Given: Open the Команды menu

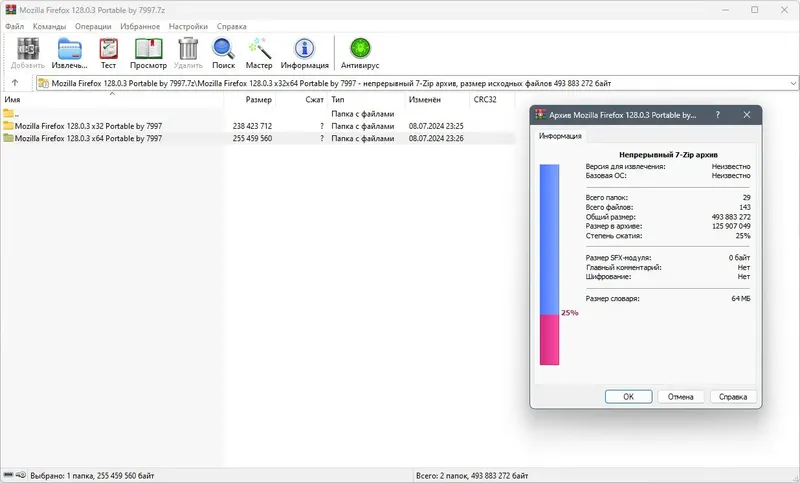Looking at the screenshot, I should (49, 26).
